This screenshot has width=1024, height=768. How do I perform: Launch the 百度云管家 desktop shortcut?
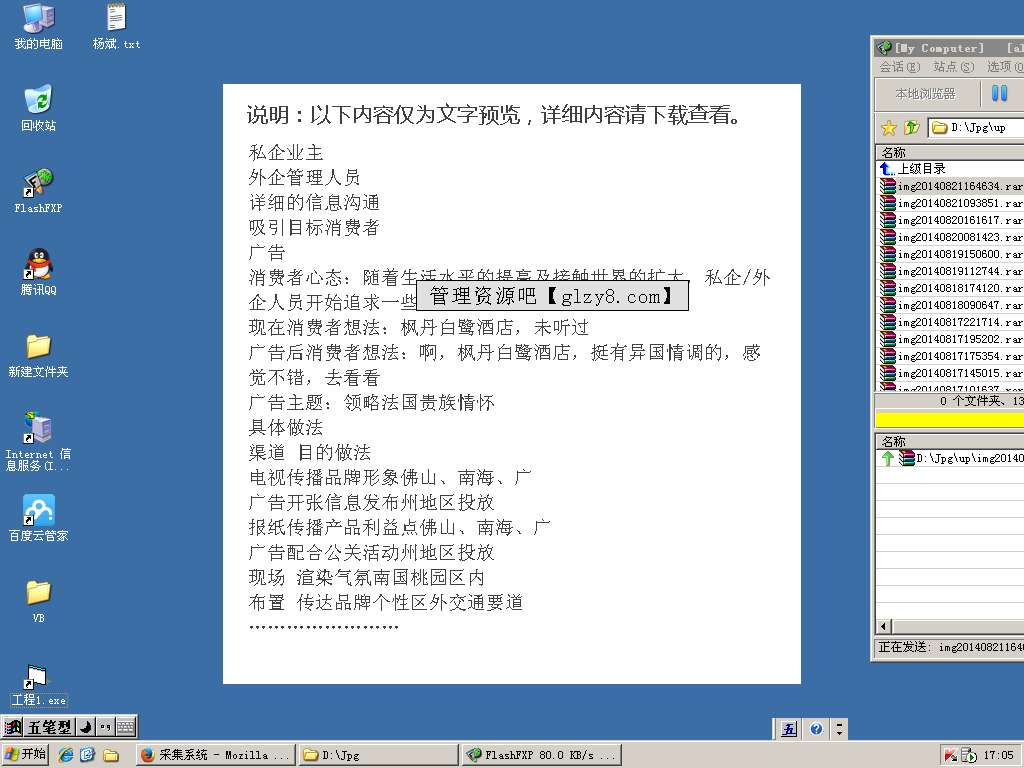(x=39, y=519)
